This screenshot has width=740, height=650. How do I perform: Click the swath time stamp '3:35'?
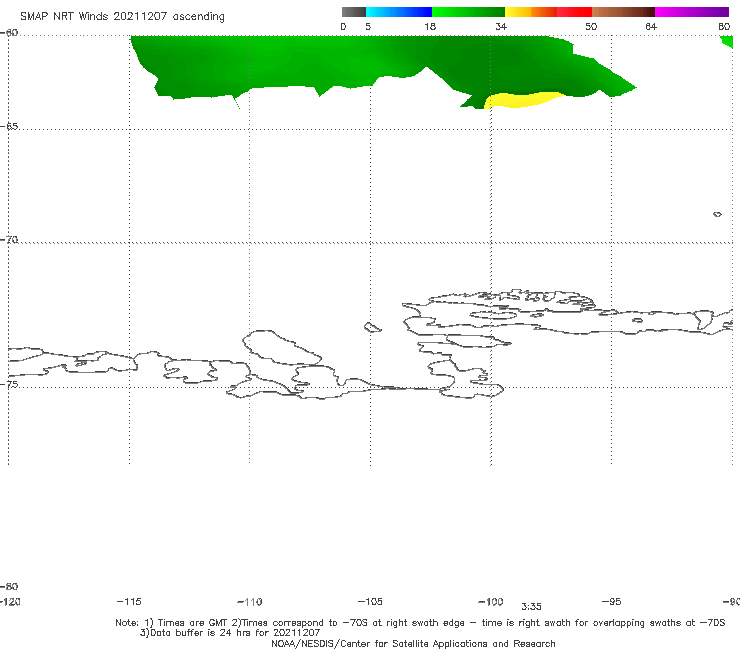(x=531, y=607)
